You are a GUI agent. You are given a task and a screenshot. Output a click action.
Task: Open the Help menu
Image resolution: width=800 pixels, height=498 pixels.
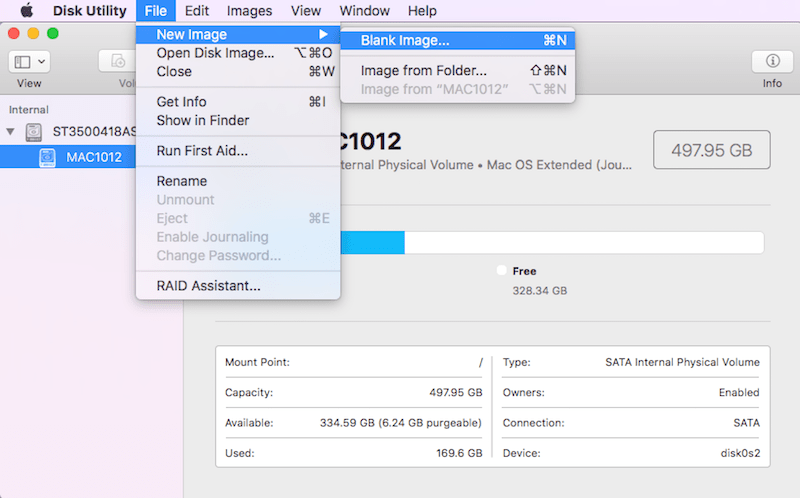tap(422, 11)
